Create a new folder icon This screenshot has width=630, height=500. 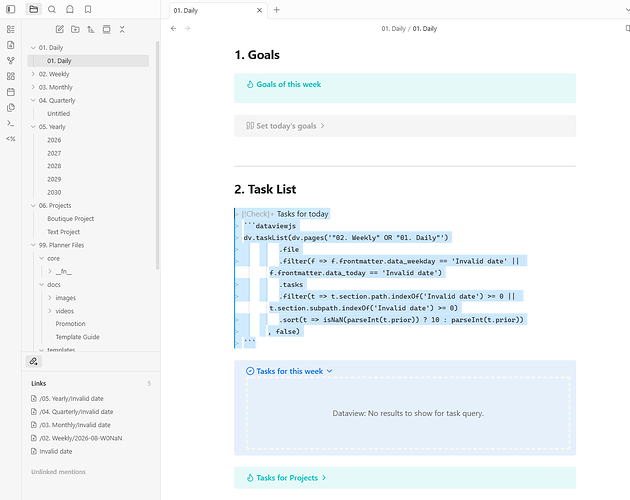point(75,29)
